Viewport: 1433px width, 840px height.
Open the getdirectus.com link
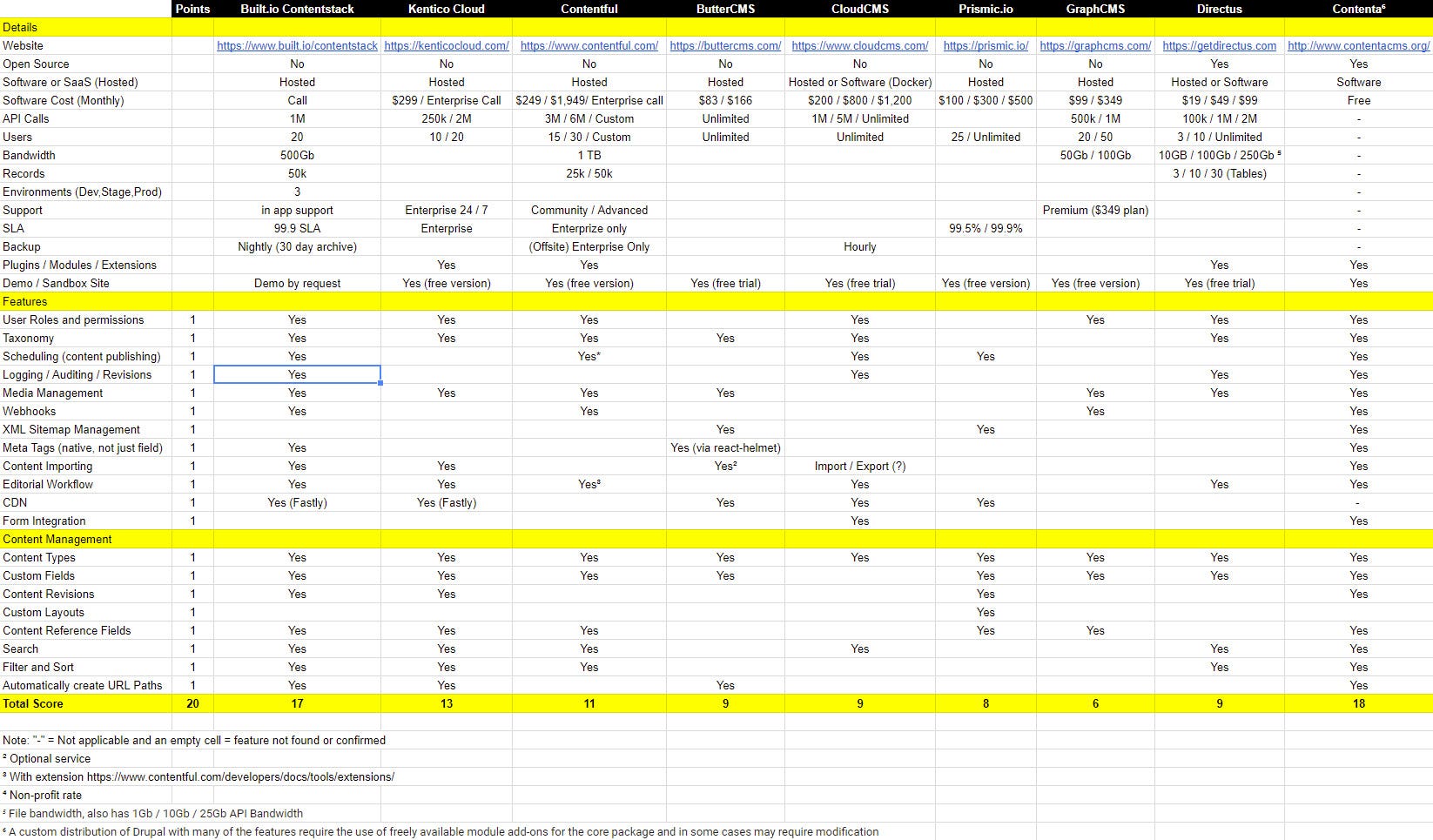pyautogui.click(x=1220, y=45)
